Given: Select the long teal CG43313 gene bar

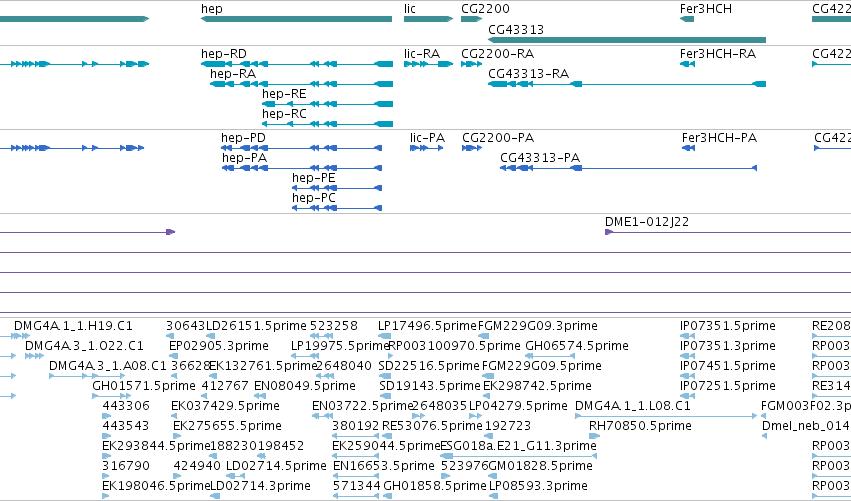Looking at the screenshot, I should [627, 40].
